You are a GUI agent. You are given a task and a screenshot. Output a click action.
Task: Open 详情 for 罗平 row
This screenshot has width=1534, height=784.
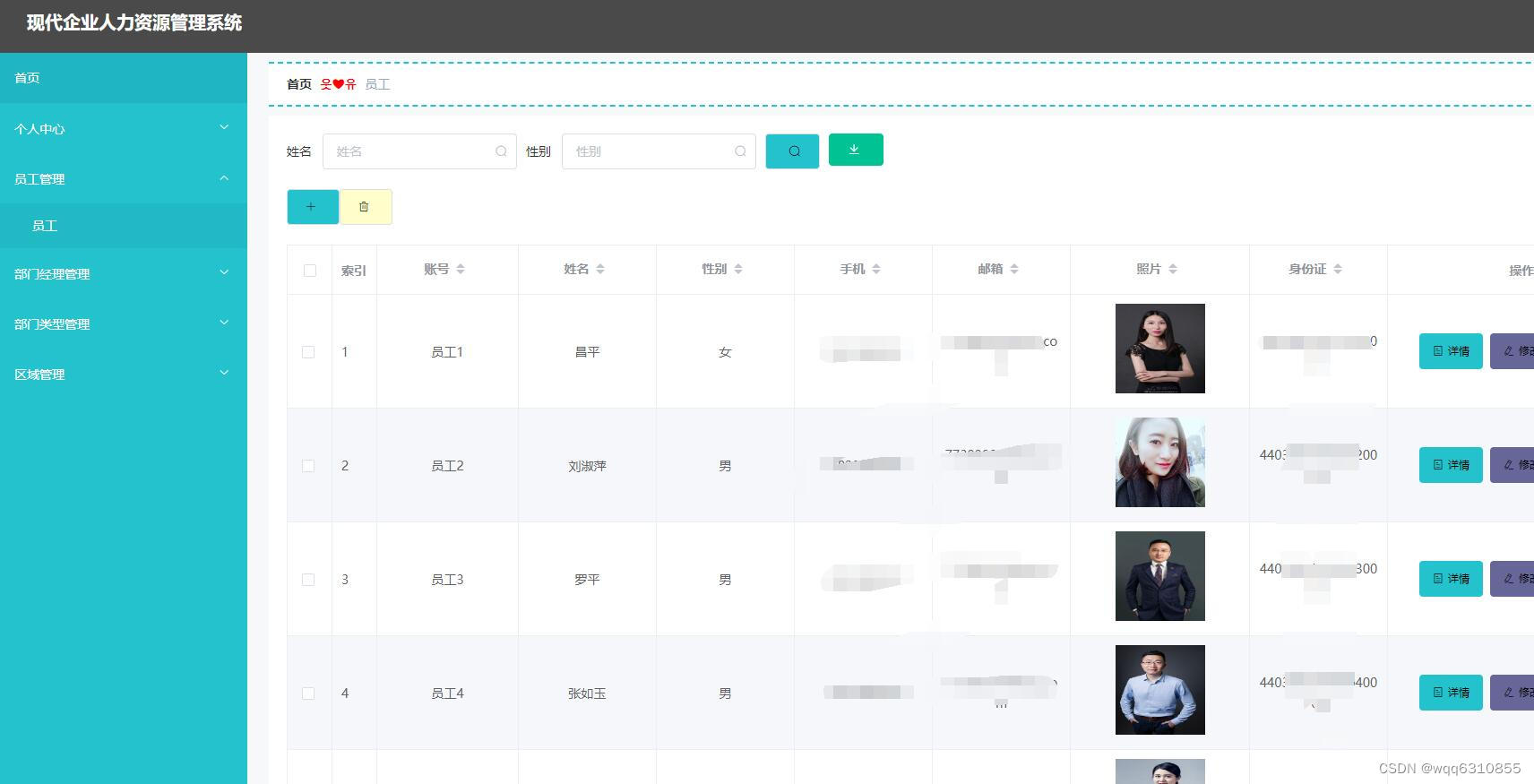click(x=1451, y=579)
